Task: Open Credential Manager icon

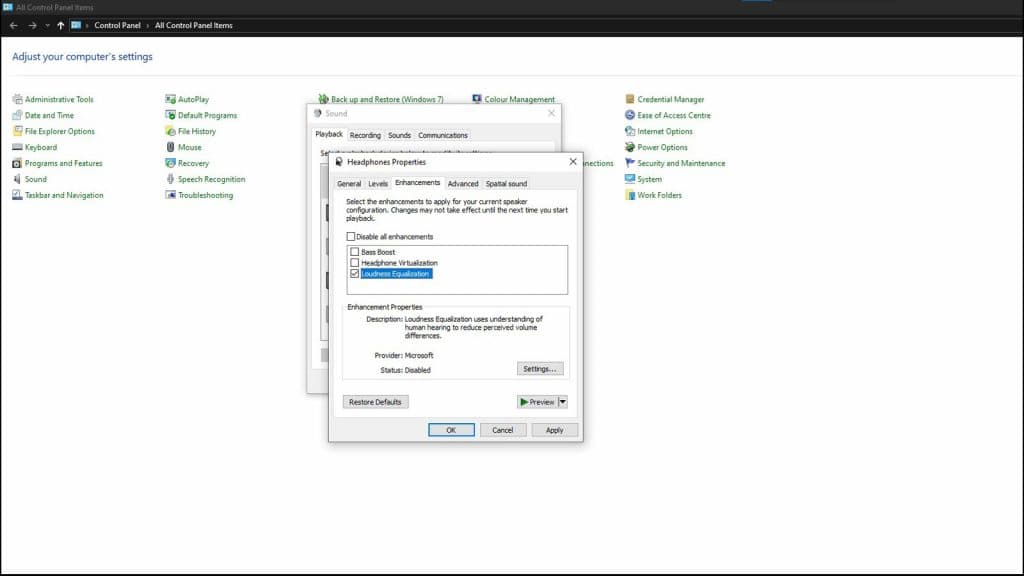Action: 630,99
